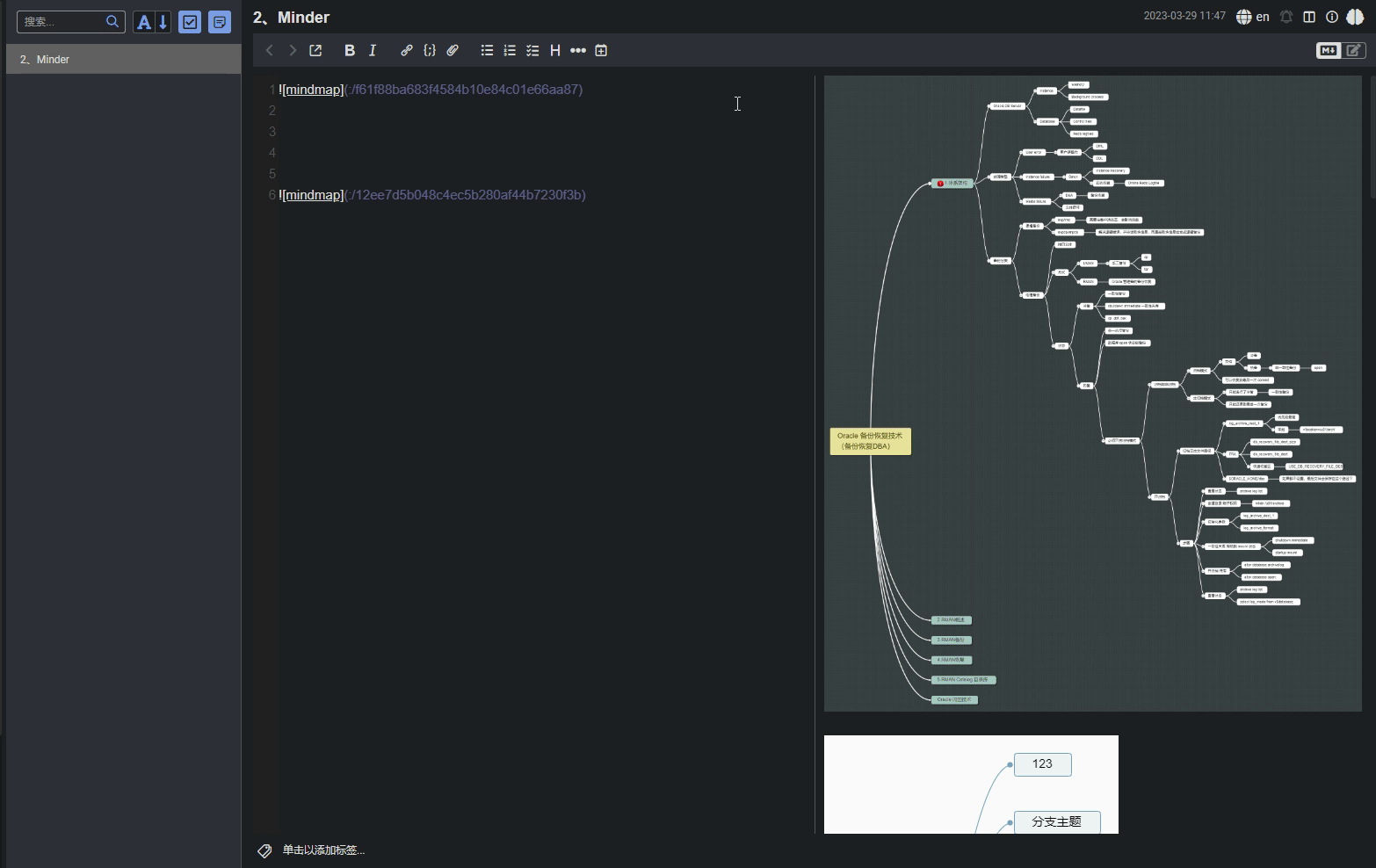Reverse the note sort order
Viewport: 1376px width, 868px height.
pos(163,22)
